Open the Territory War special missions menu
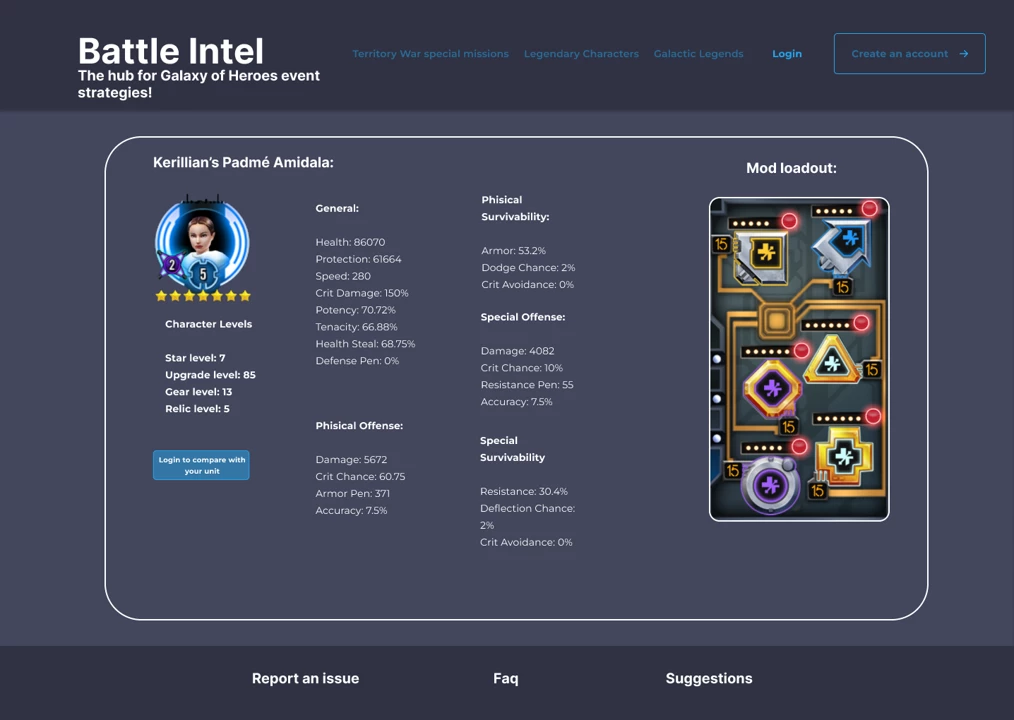1014x720 pixels. (x=430, y=54)
